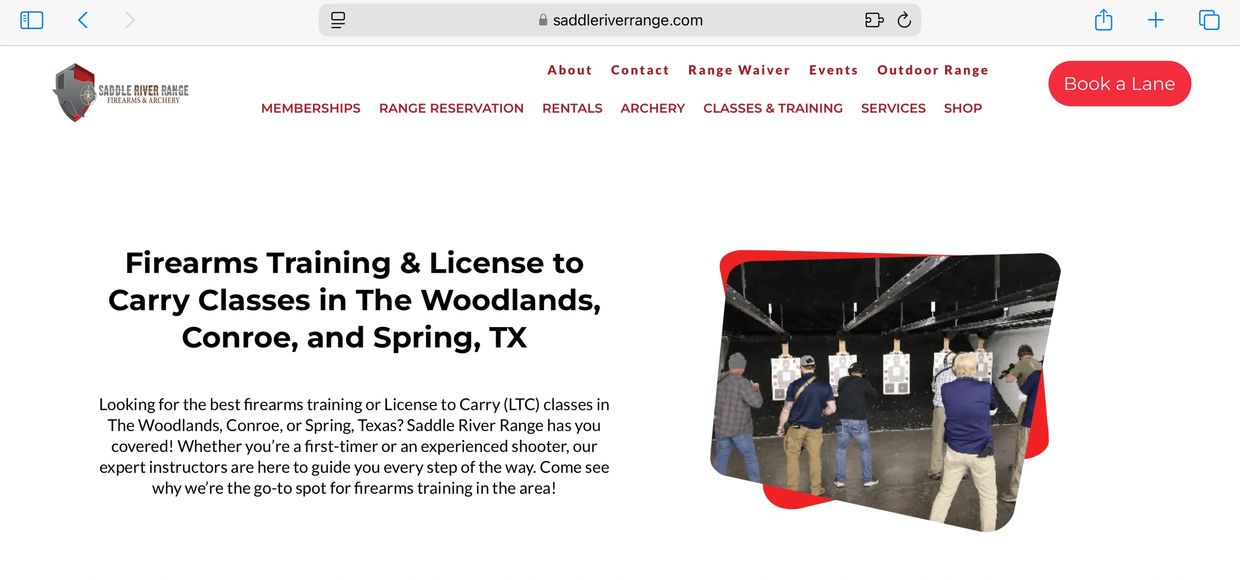
Task: Open the Contact page
Action: click(640, 70)
